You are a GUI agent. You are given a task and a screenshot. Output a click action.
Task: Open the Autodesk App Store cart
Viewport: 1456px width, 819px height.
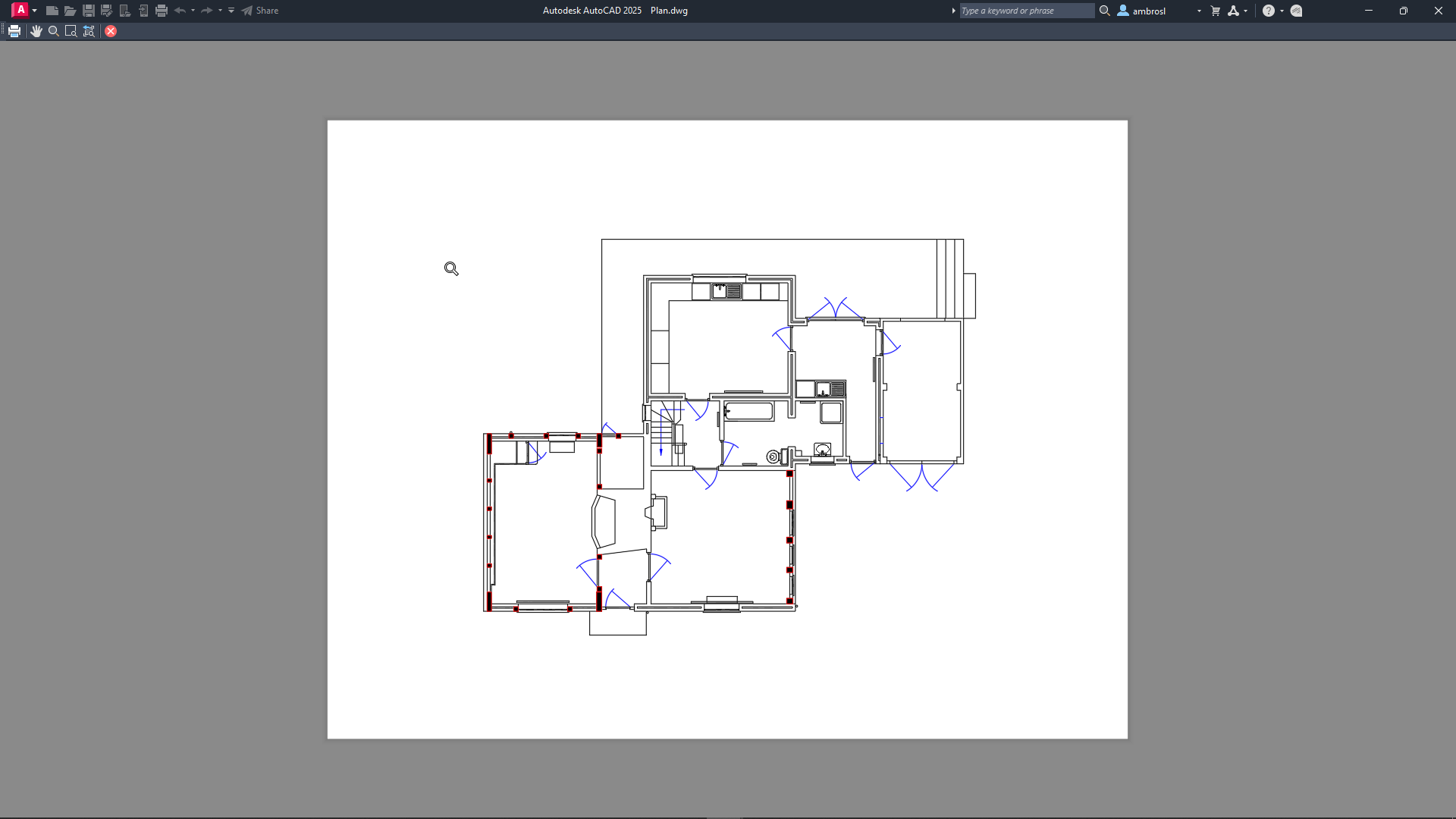pos(1216,11)
